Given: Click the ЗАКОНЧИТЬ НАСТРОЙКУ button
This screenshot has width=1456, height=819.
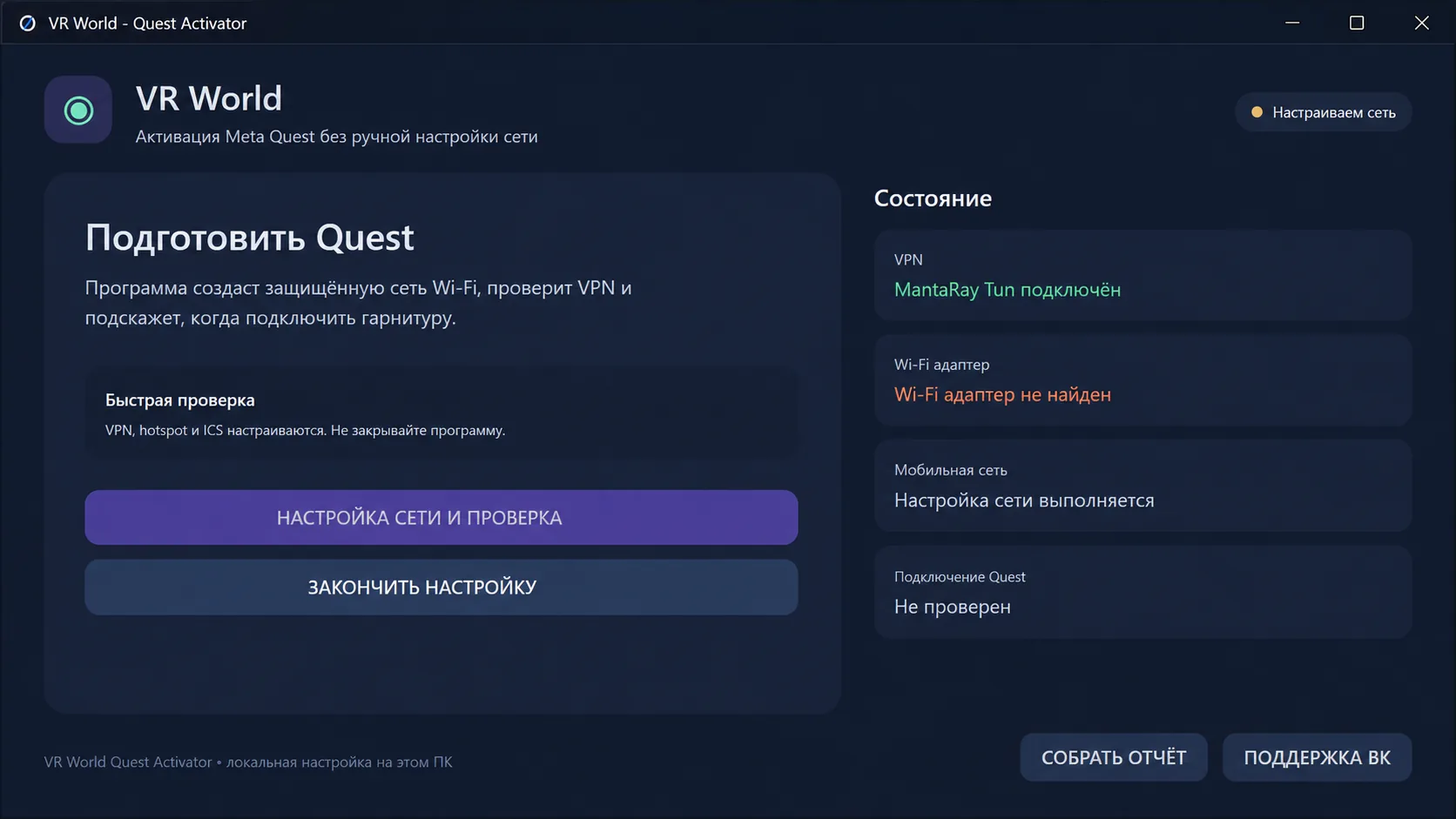Looking at the screenshot, I should pyautogui.click(x=442, y=587).
